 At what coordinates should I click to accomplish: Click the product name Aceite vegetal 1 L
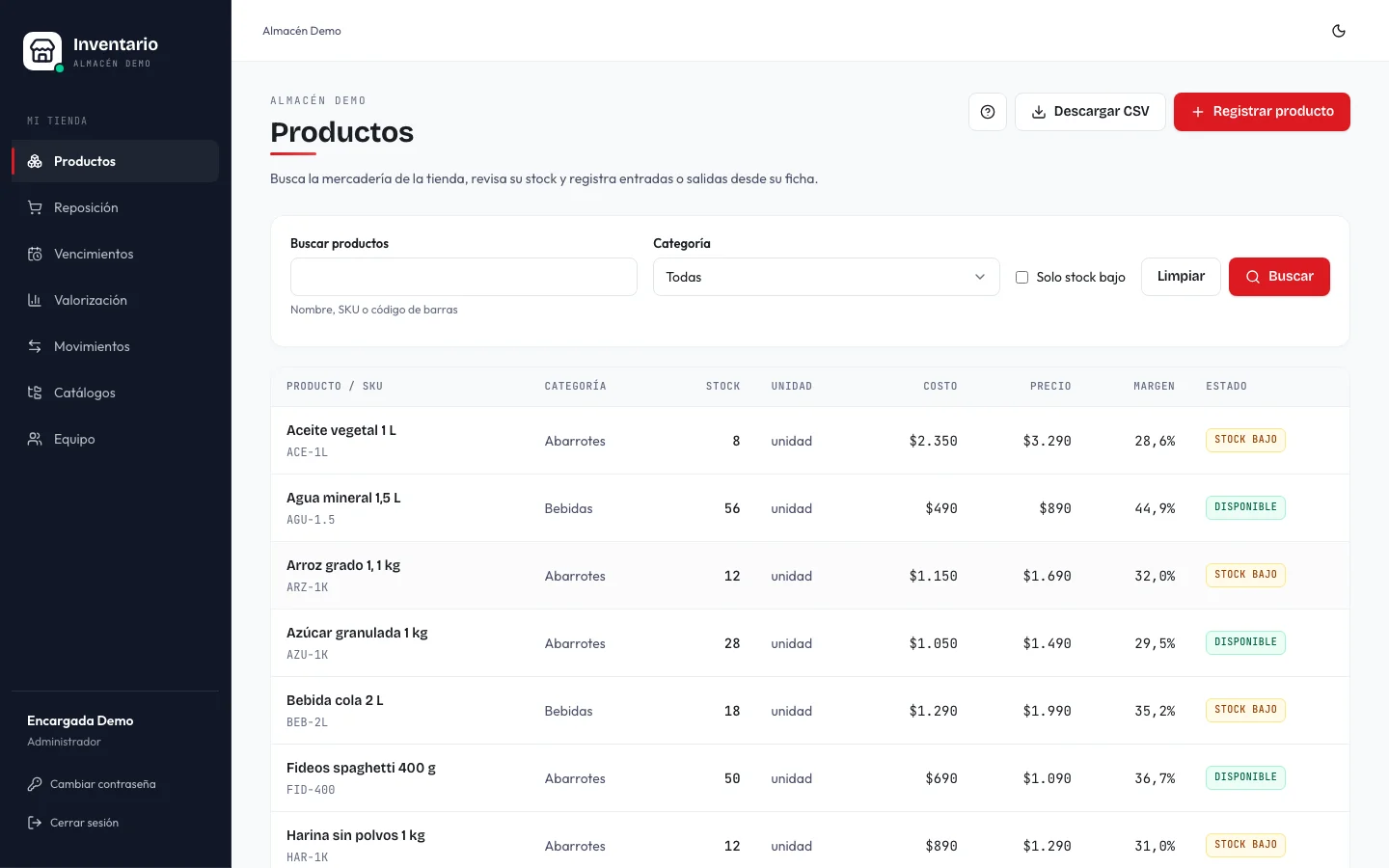(x=341, y=430)
